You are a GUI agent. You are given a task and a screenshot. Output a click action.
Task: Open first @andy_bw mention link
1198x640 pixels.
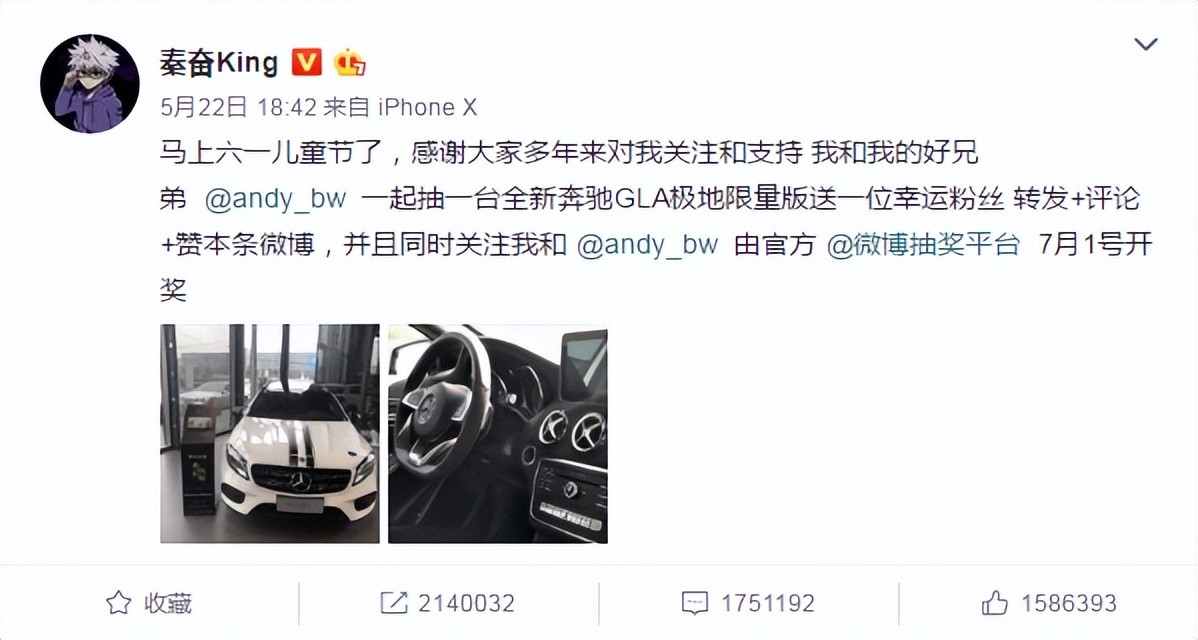(276, 199)
